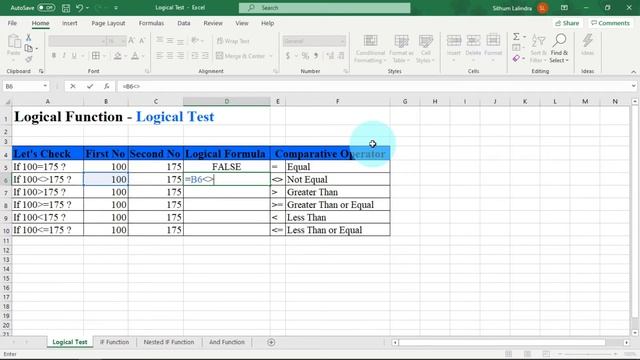
Task: Switch to the View tab
Action: (x=242, y=23)
